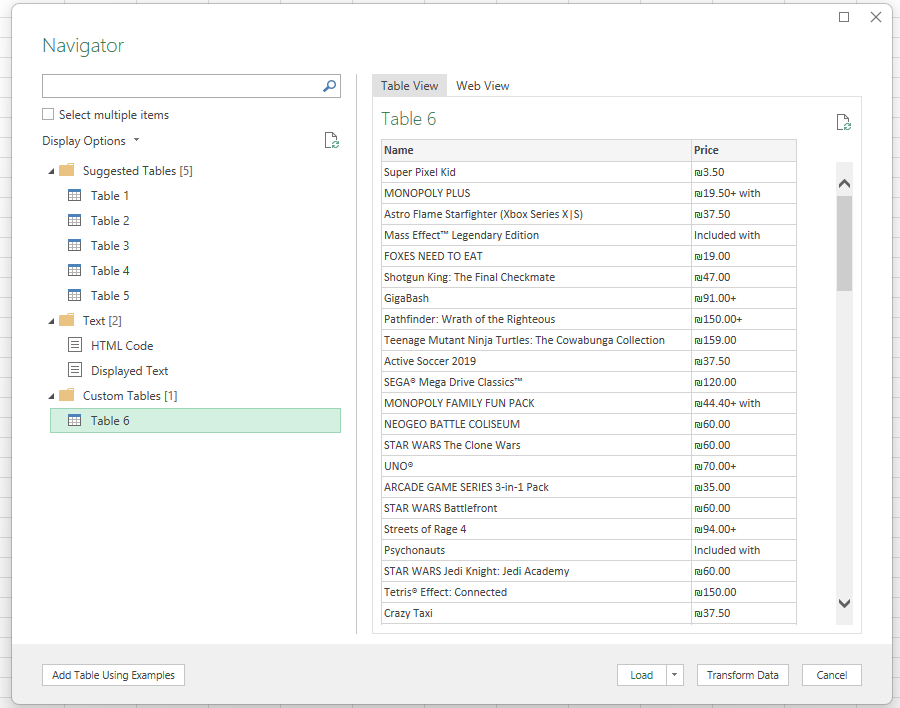Click the search magnifier icon in Navigator

coord(329,86)
